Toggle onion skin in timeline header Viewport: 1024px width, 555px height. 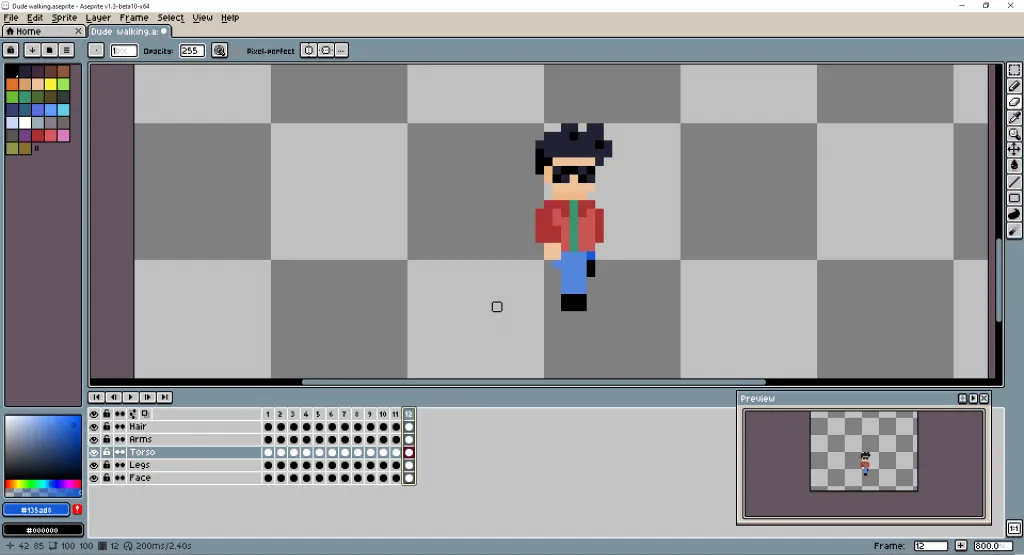pos(145,414)
